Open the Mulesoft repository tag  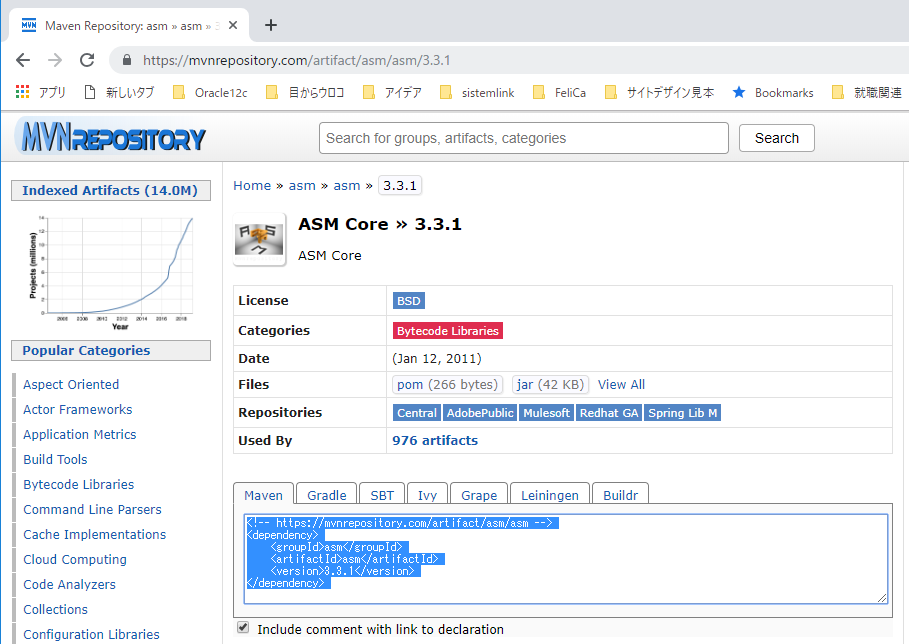pos(546,413)
